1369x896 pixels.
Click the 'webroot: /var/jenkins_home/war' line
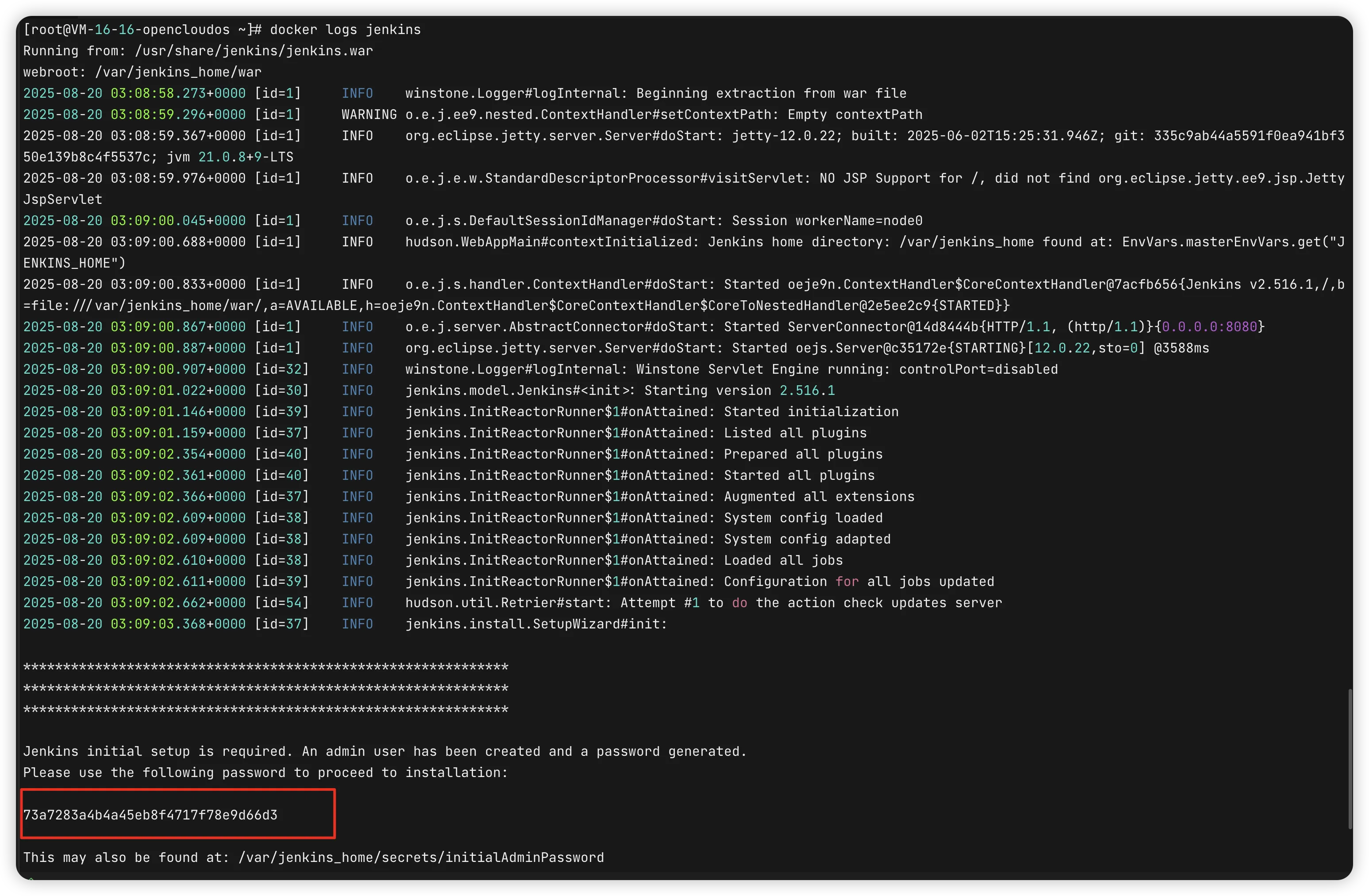click(x=142, y=72)
